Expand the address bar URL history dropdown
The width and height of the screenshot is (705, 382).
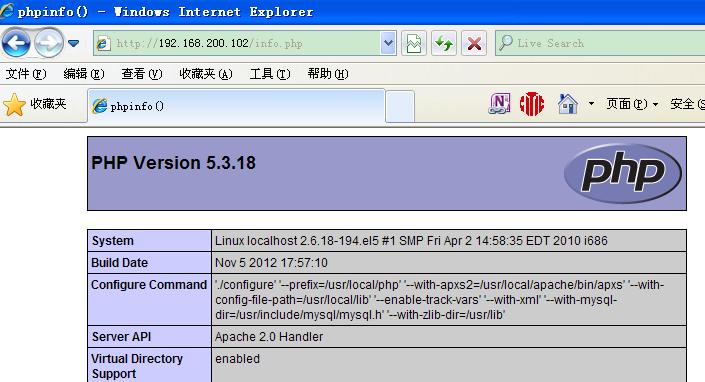coord(388,43)
